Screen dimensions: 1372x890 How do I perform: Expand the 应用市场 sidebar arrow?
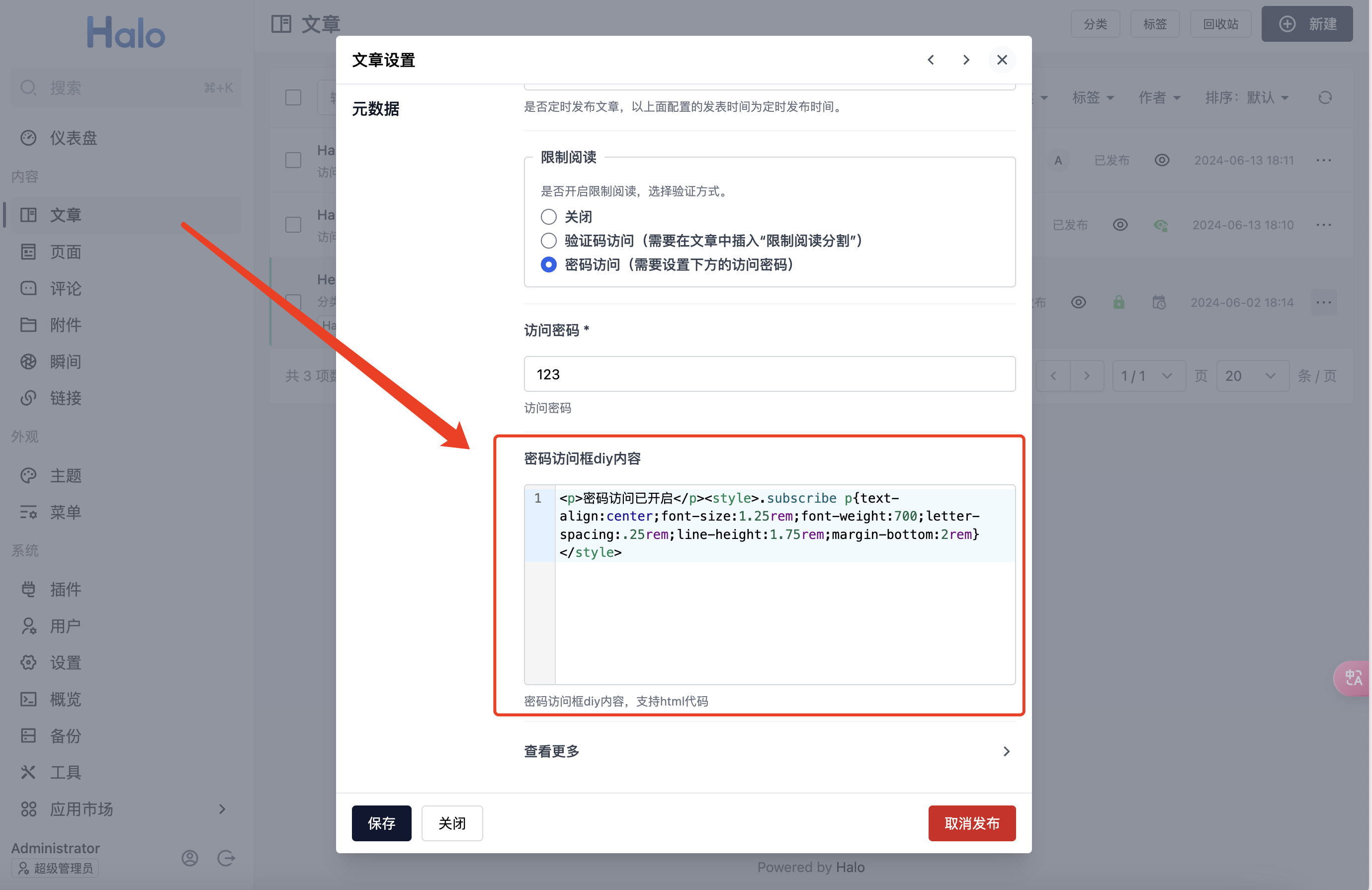click(222, 809)
